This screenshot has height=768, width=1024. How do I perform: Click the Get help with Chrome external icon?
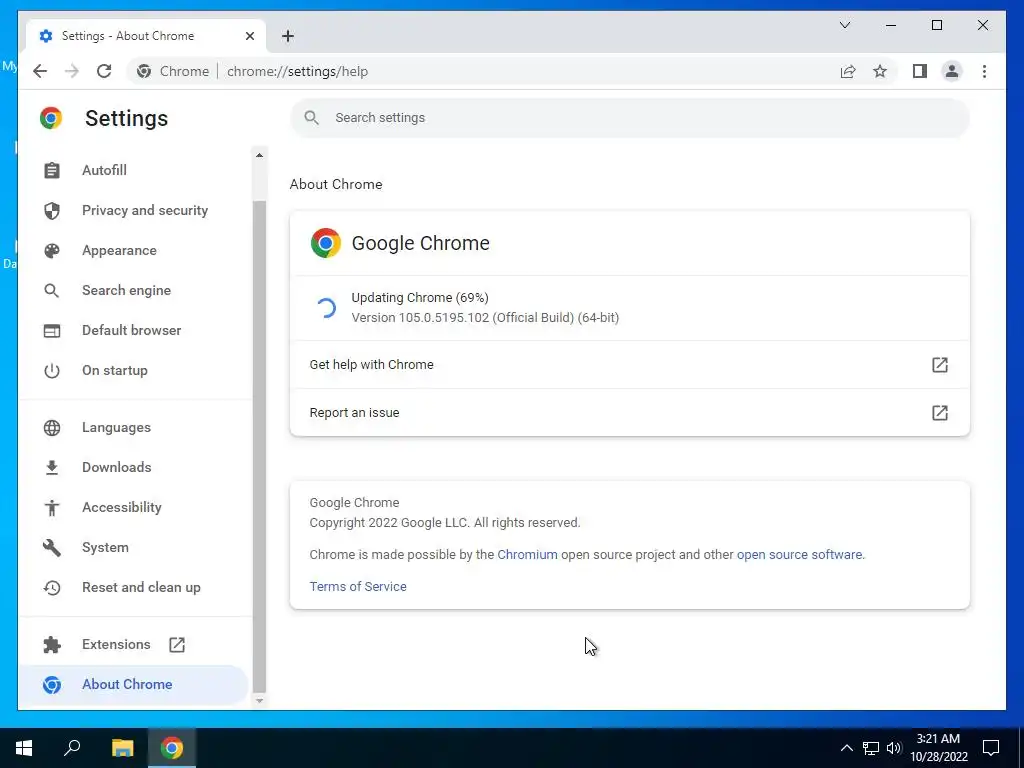940,364
